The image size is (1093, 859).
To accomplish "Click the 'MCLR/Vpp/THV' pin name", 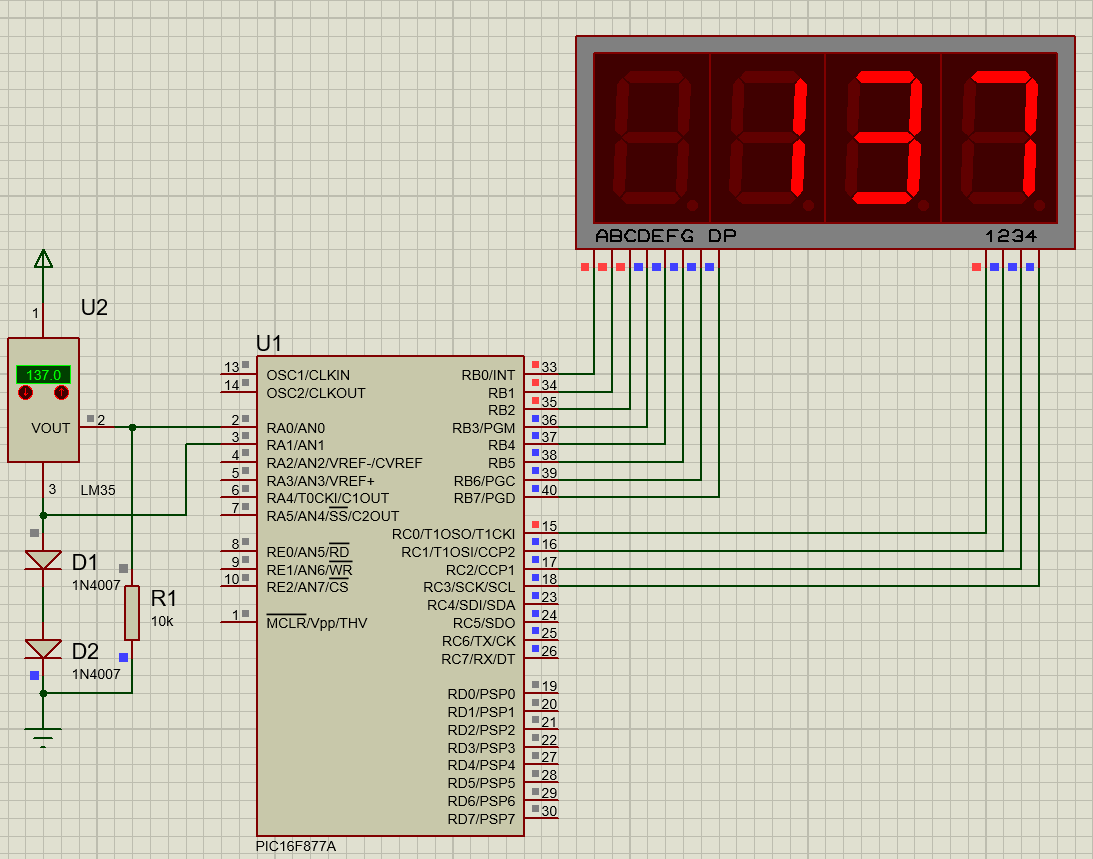I will pyautogui.click(x=316, y=623).
